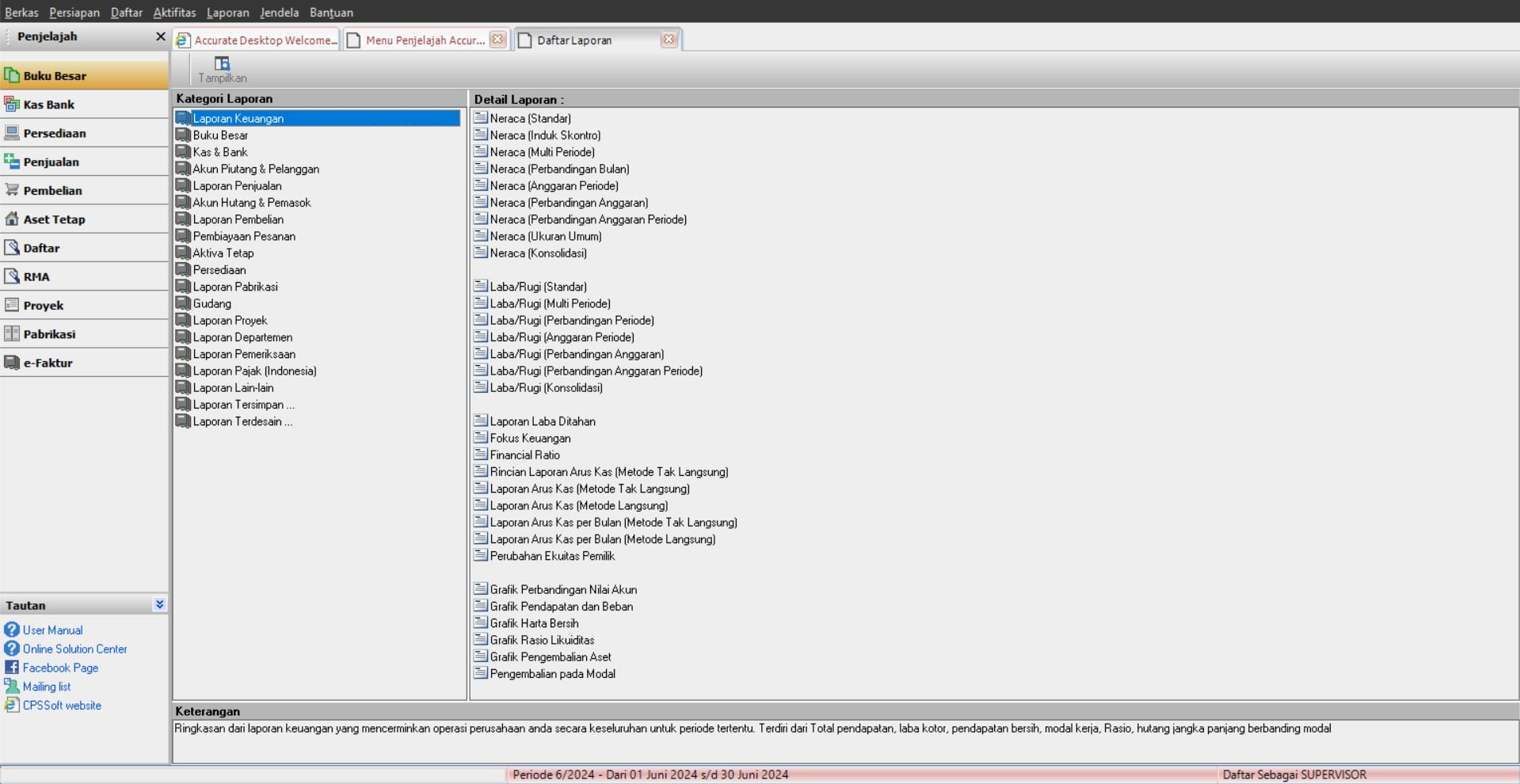Click the Pabrikasi module icon
Viewport: 1520px width, 784px height.
coord(12,334)
